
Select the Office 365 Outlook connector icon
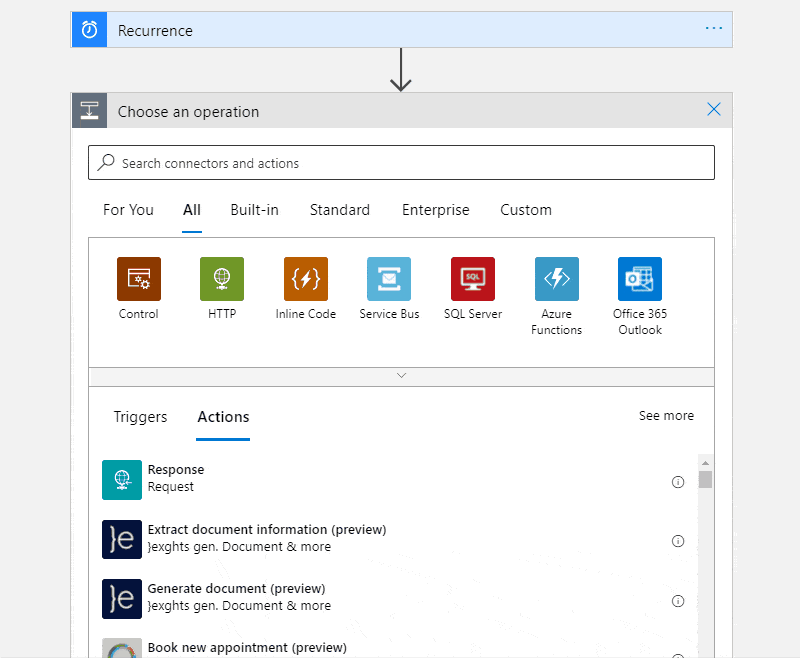click(640, 279)
